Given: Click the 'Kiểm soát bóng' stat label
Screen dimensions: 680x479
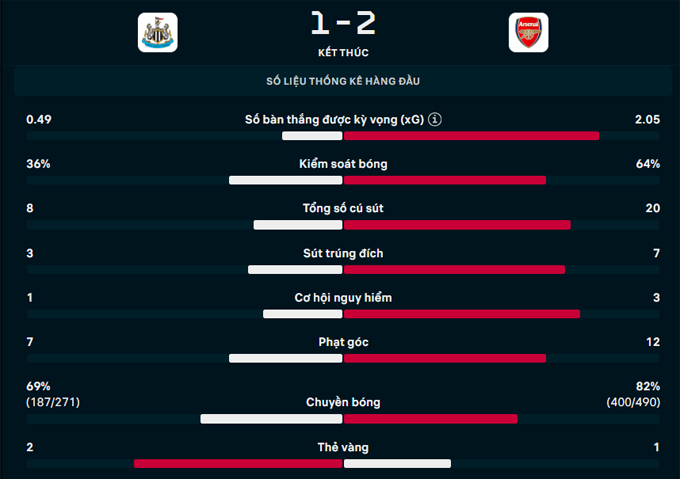Looking at the screenshot, I should 343,164.
